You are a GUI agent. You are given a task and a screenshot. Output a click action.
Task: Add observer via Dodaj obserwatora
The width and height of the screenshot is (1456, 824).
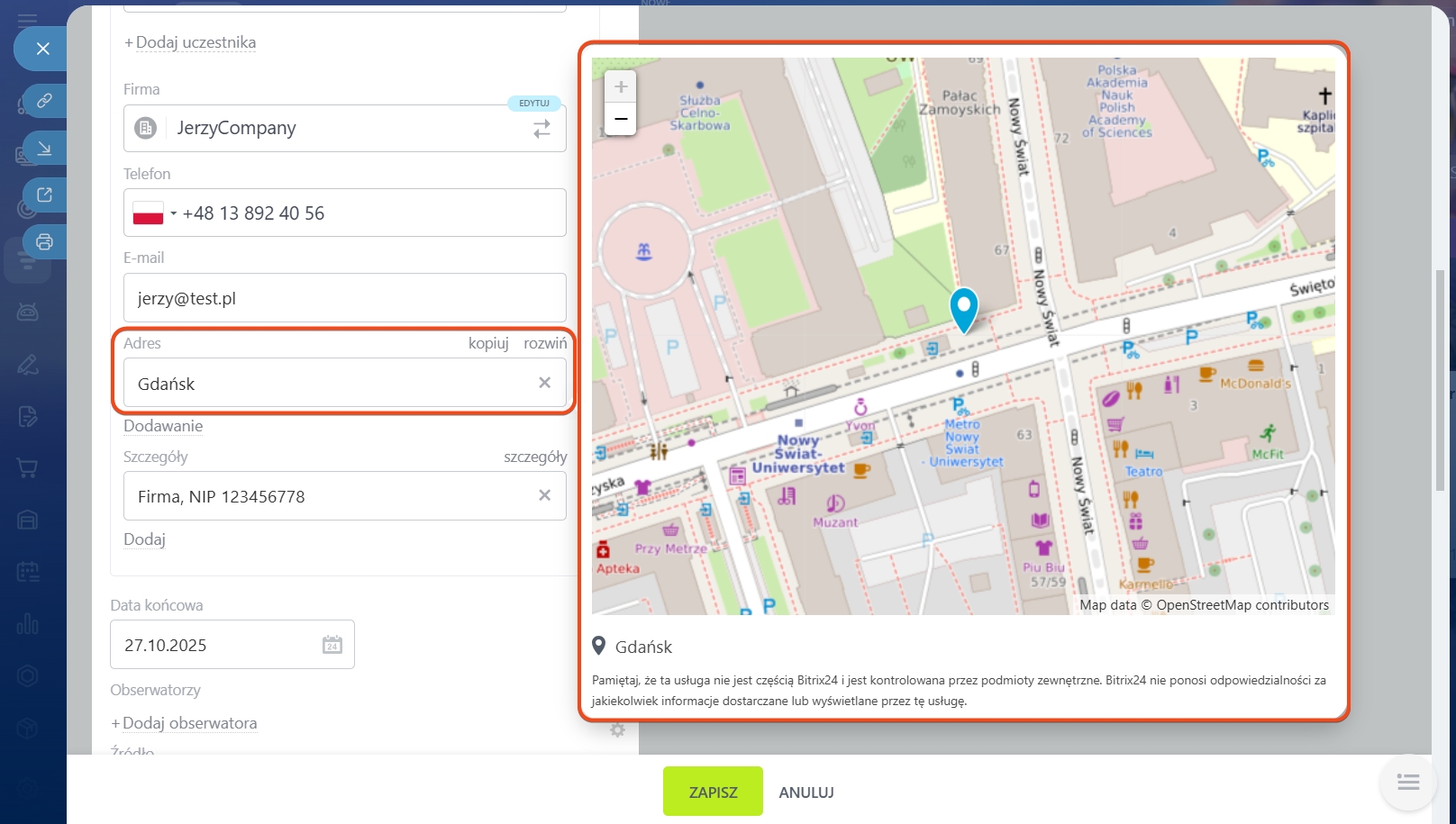[184, 723]
